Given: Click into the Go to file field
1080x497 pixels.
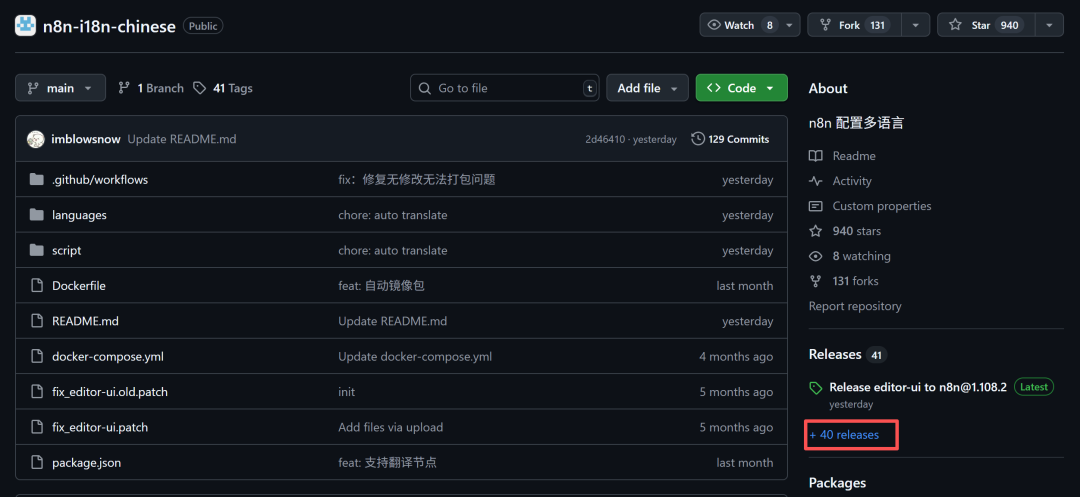Looking at the screenshot, I should (505, 88).
